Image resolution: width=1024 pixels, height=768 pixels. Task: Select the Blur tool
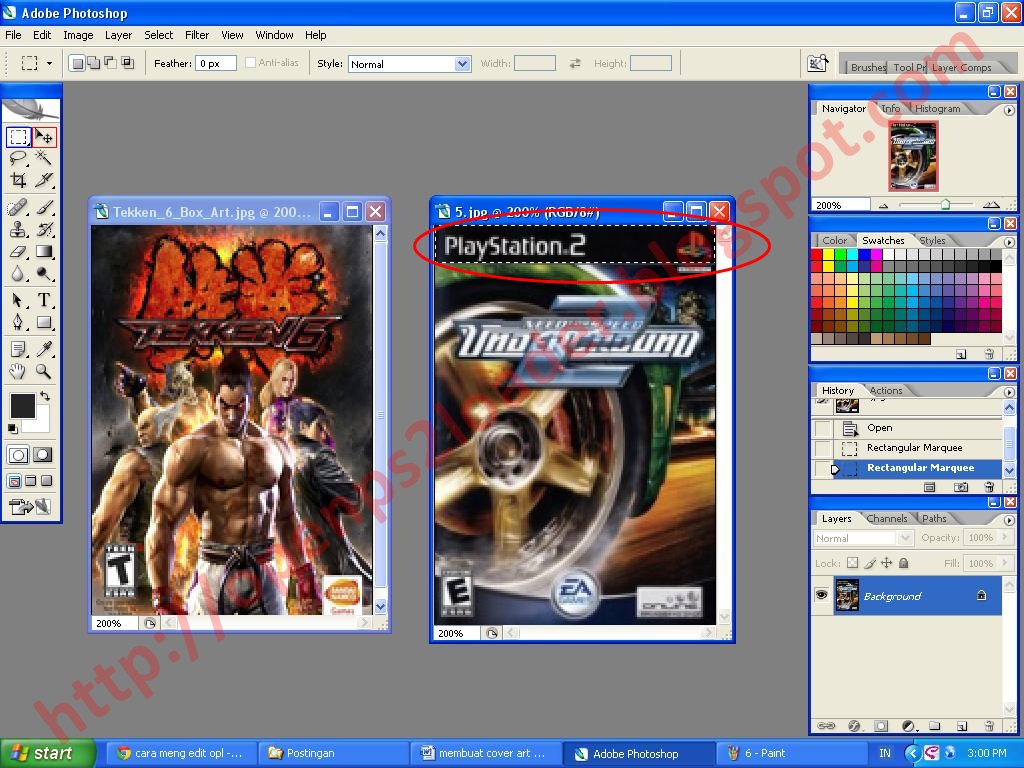(18, 273)
